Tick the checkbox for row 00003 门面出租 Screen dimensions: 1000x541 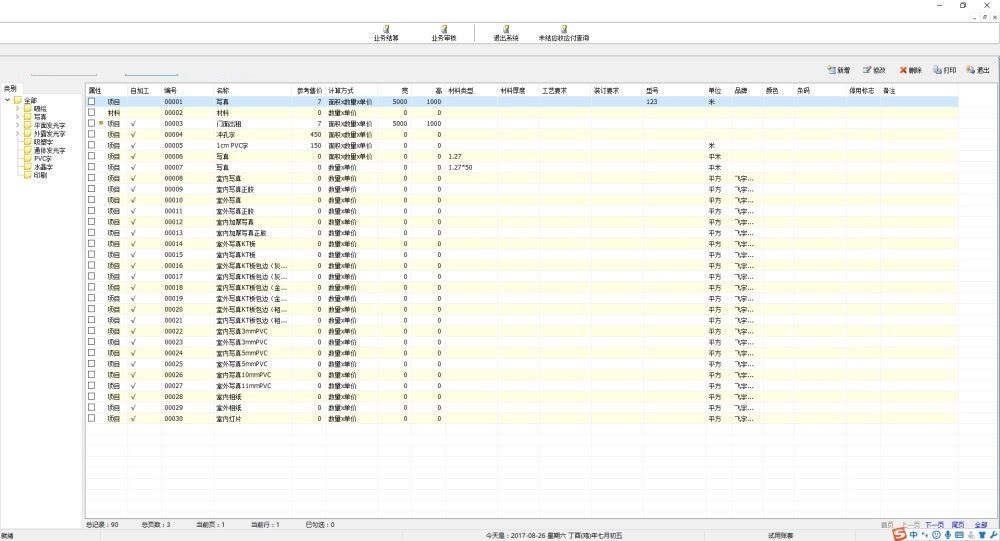(92, 123)
